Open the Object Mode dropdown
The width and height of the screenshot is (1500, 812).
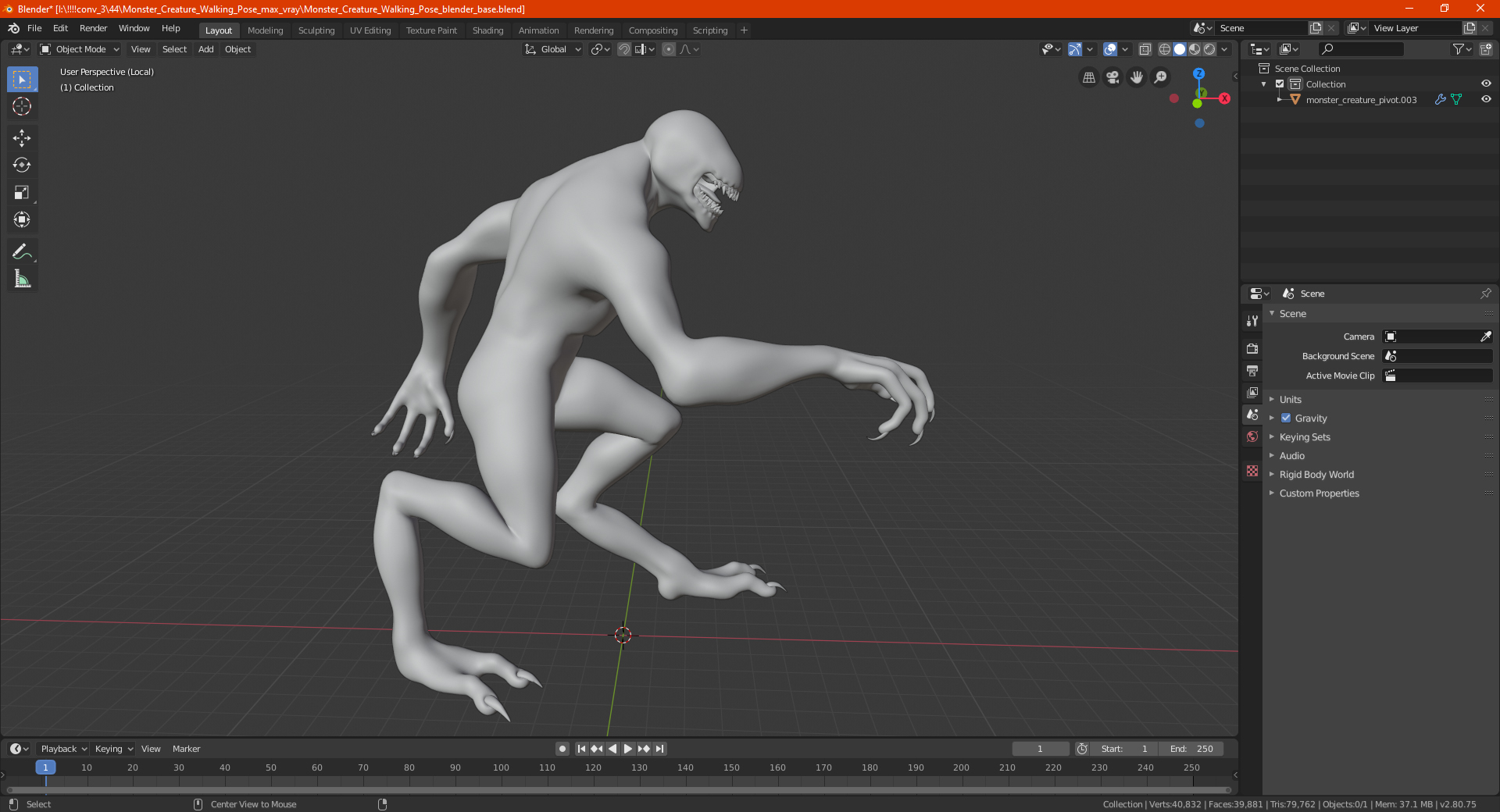[80, 49]
